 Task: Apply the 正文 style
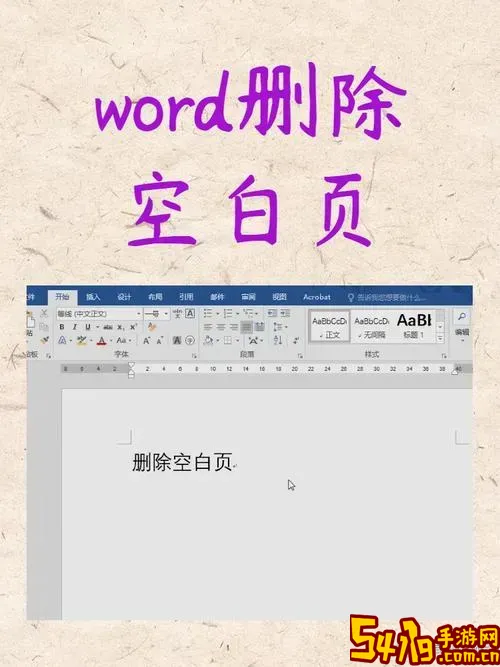click(x=329, y=326)
